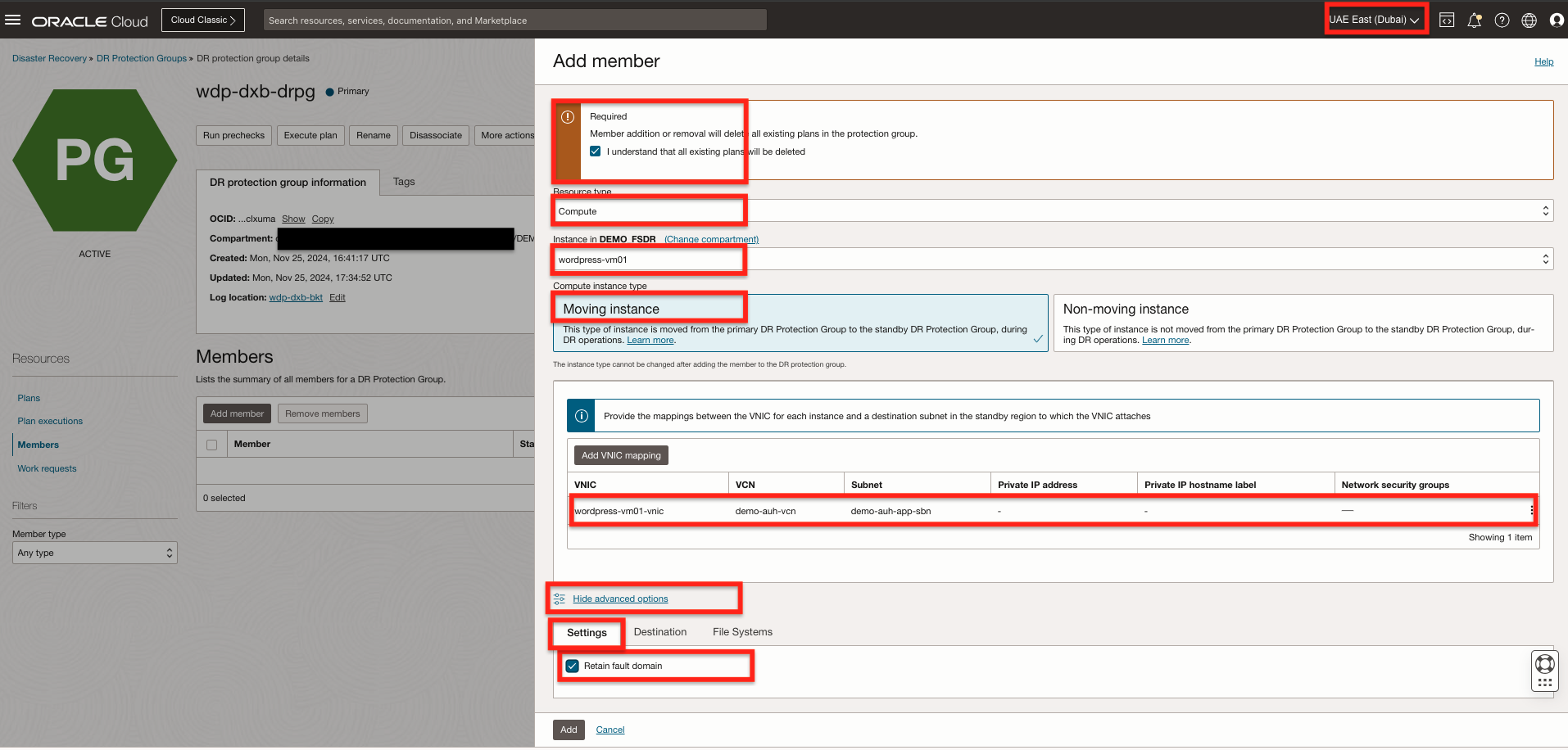Open the Resource type dropdown showing Compute
The height and width of the screenshot is (750, 1568).
1053,211
